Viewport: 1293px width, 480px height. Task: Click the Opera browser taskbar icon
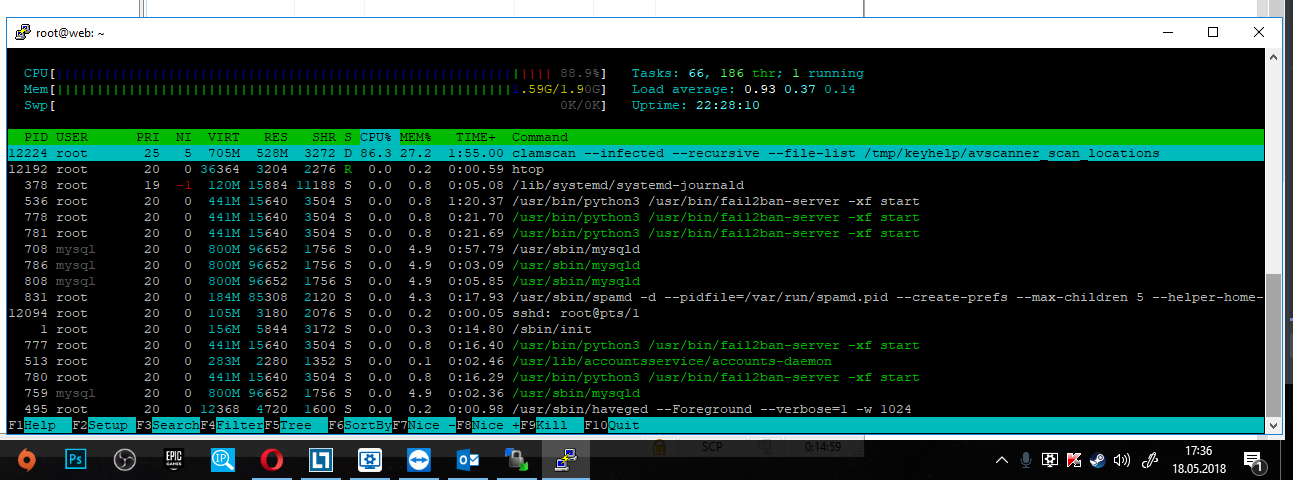272,460
